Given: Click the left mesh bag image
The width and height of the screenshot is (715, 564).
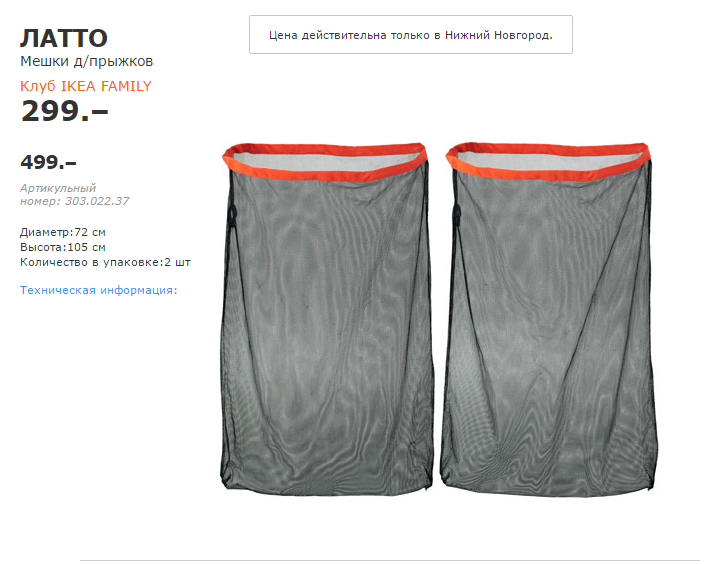Looking at the screenshot, I should tap(326, 319).
